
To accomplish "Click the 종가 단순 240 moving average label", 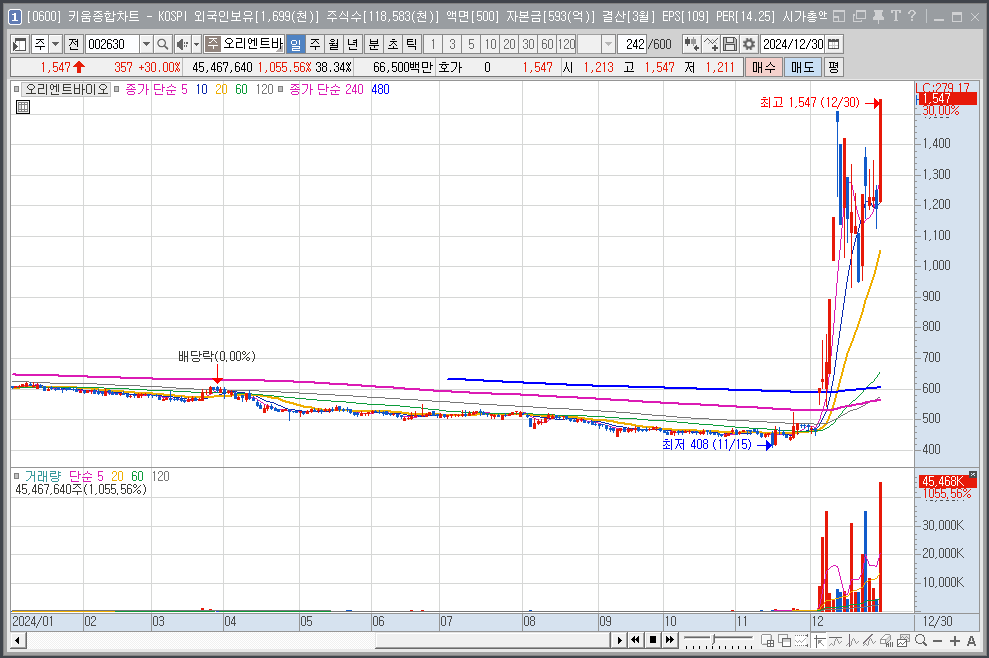I will point(327,90).
